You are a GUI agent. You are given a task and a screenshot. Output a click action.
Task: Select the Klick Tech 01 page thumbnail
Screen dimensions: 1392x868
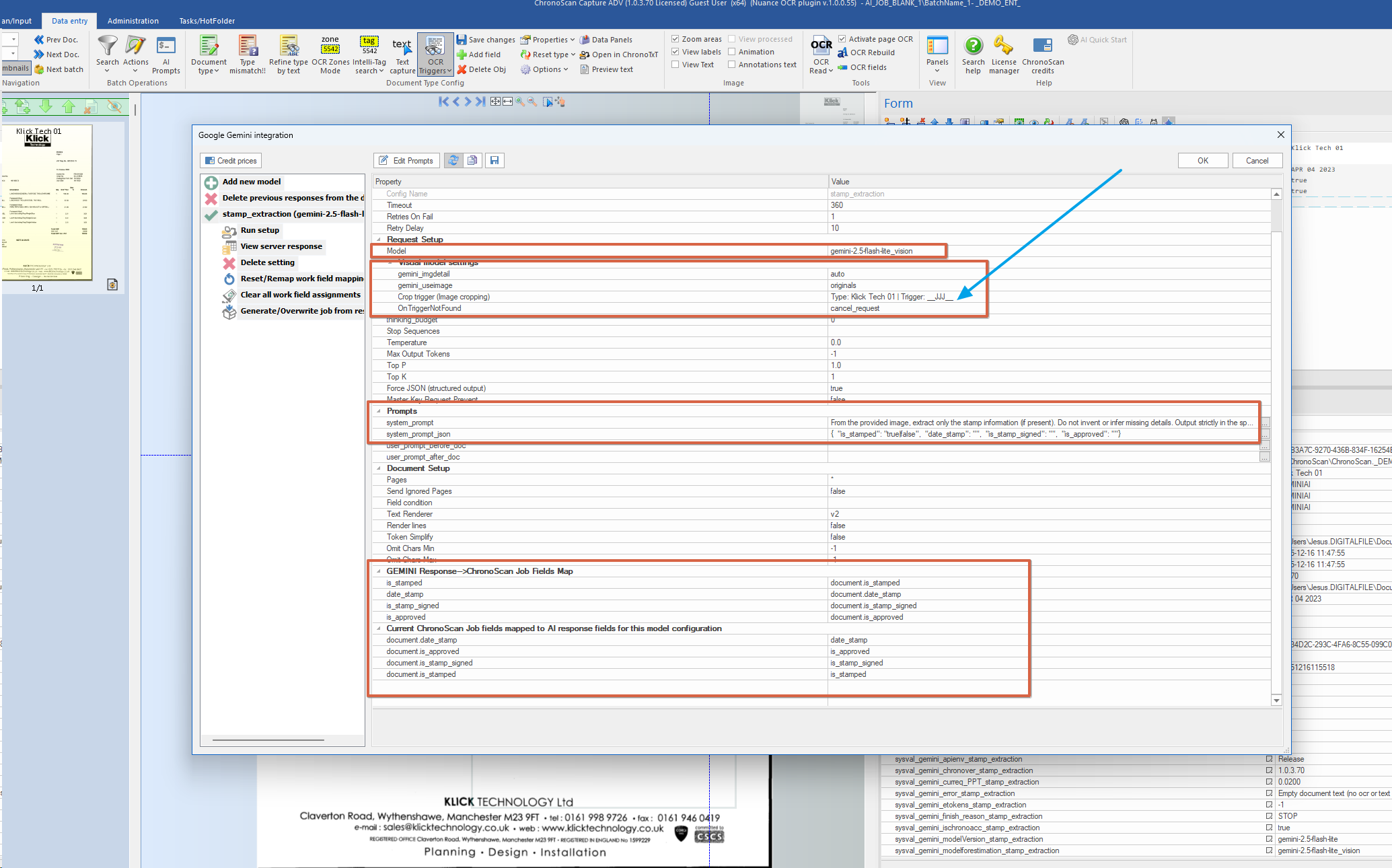click(46, 202)
